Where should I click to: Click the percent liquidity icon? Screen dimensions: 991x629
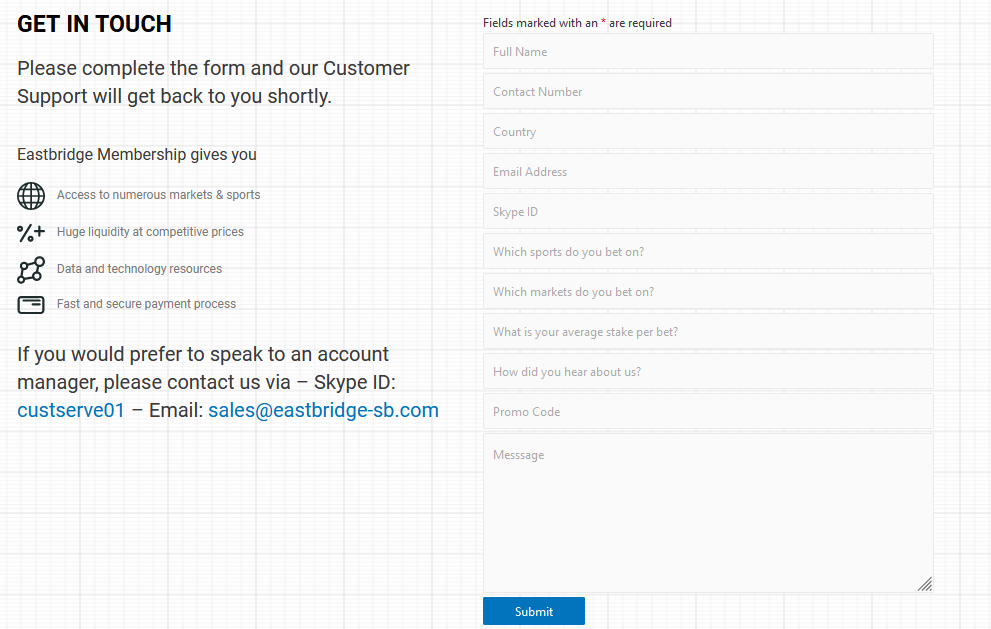31,233
